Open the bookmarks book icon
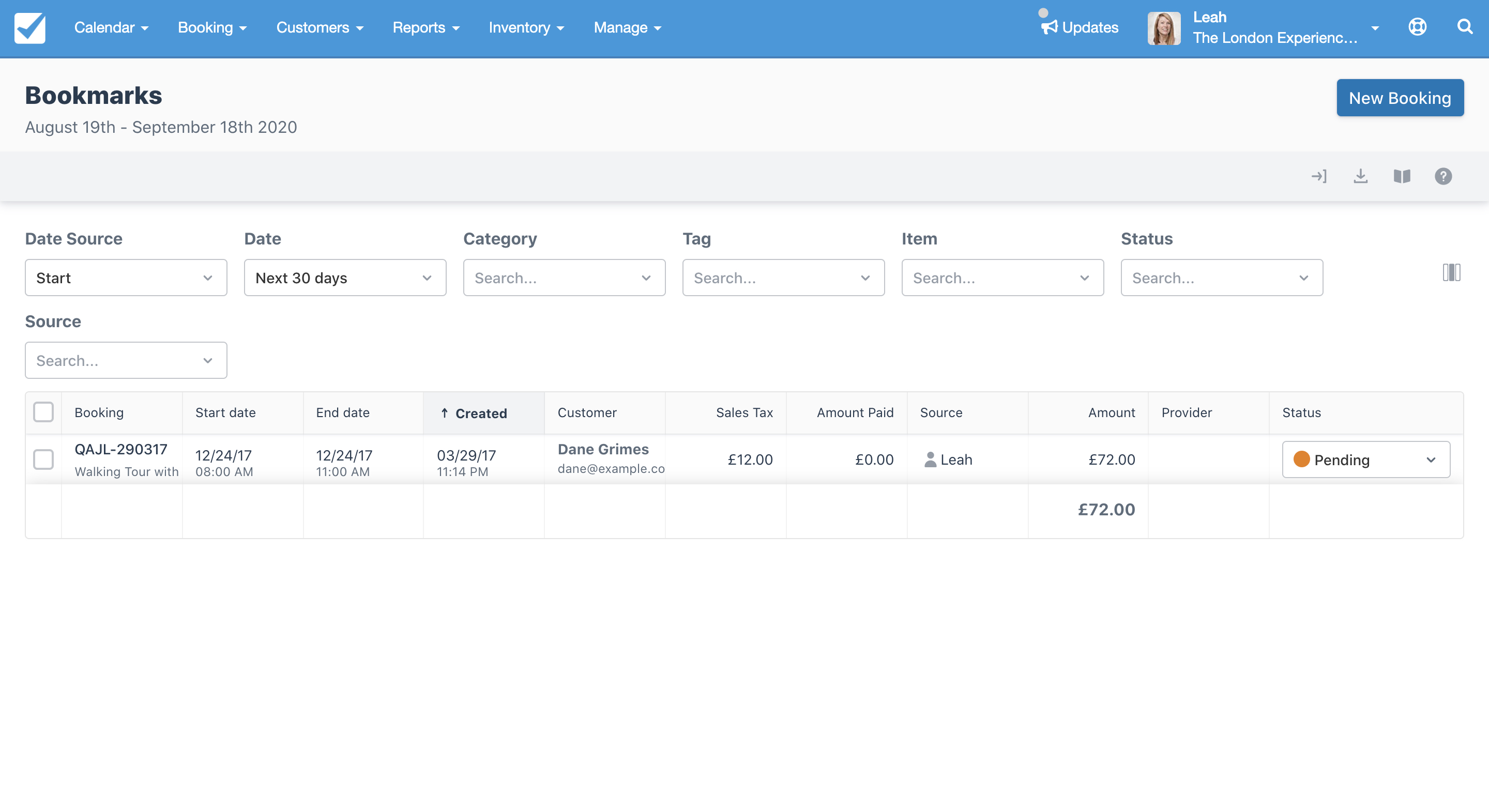This screenshot has width=1489, height=812. point(1402,176)
